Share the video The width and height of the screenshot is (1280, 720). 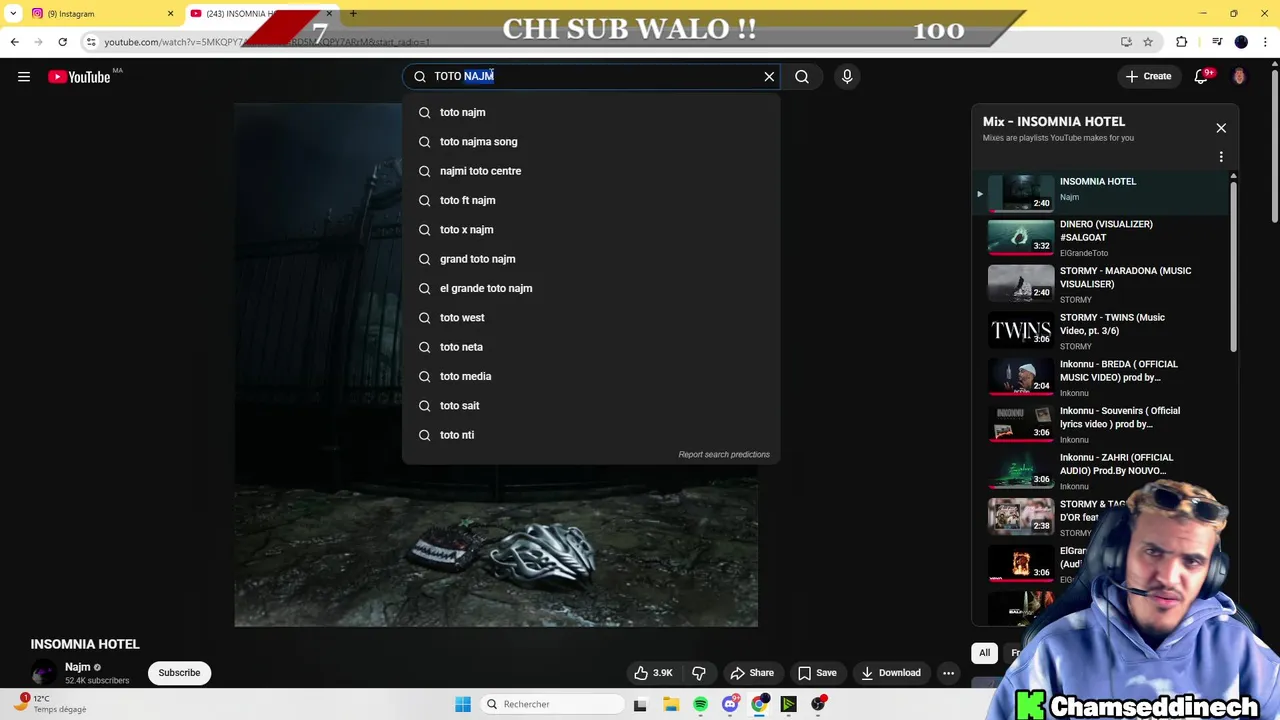(x=752, y=673)
